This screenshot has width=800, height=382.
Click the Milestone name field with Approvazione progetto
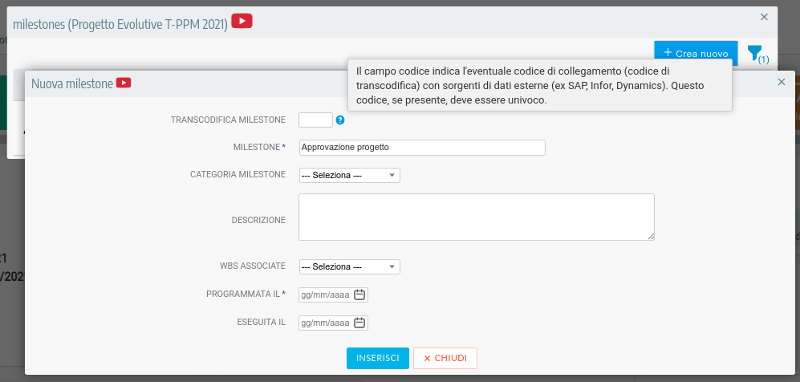(422, 147)
